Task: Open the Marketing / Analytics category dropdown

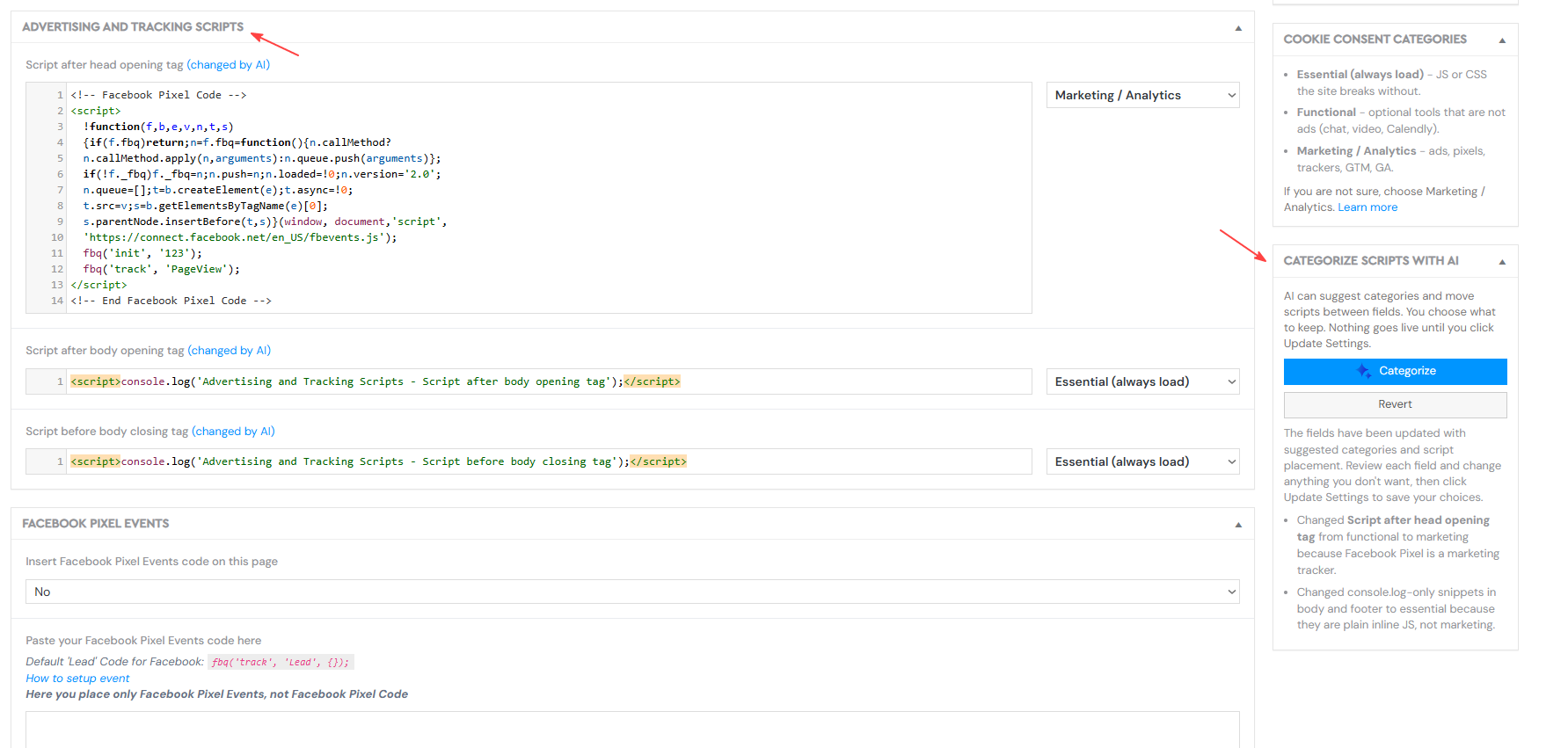Action: 1142,95
